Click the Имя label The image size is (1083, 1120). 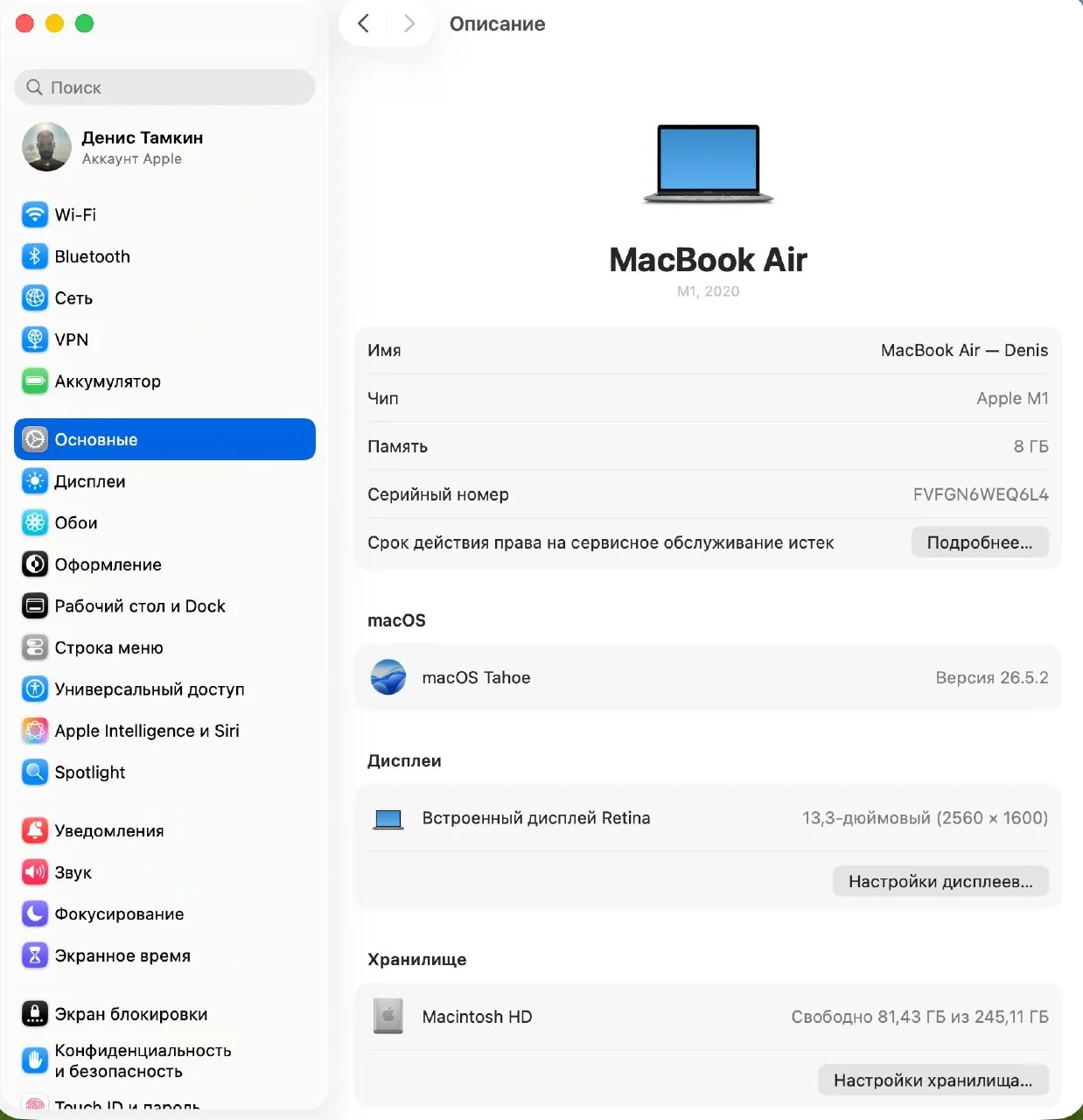[384, 350]
